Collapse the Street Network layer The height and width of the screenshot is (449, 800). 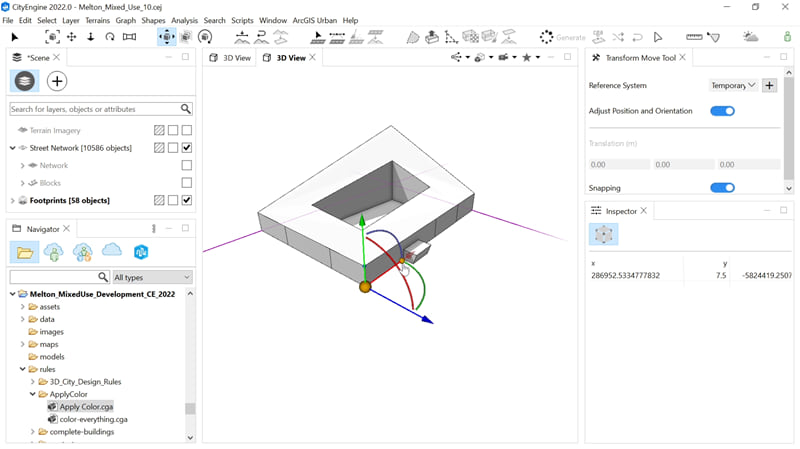click(13, 148)
